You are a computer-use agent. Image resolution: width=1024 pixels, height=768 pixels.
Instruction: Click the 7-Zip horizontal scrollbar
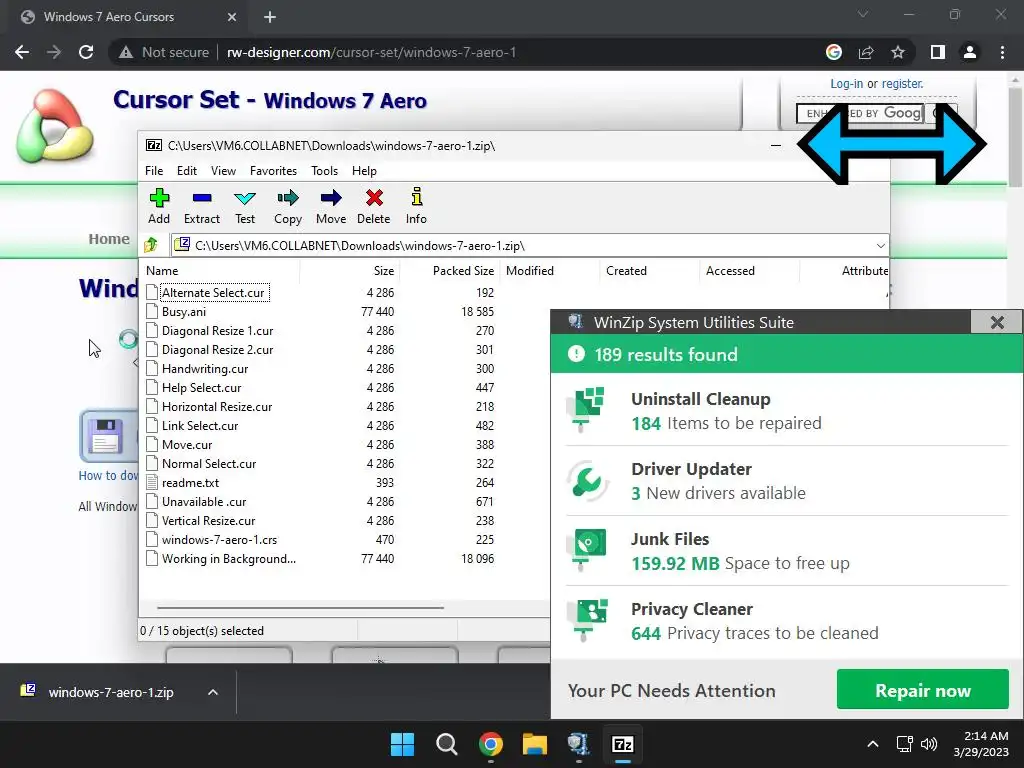click(300, 607)
